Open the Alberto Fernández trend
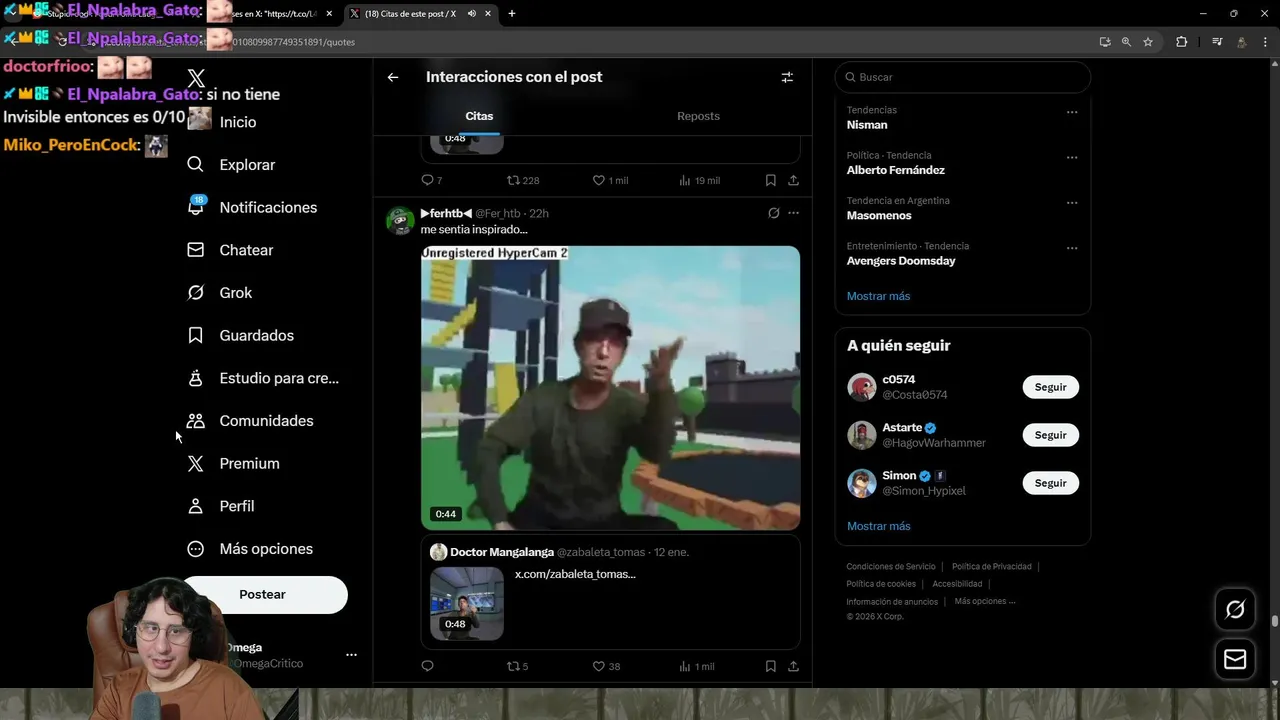Screen dimensions: 1280x720 [895, 170]
